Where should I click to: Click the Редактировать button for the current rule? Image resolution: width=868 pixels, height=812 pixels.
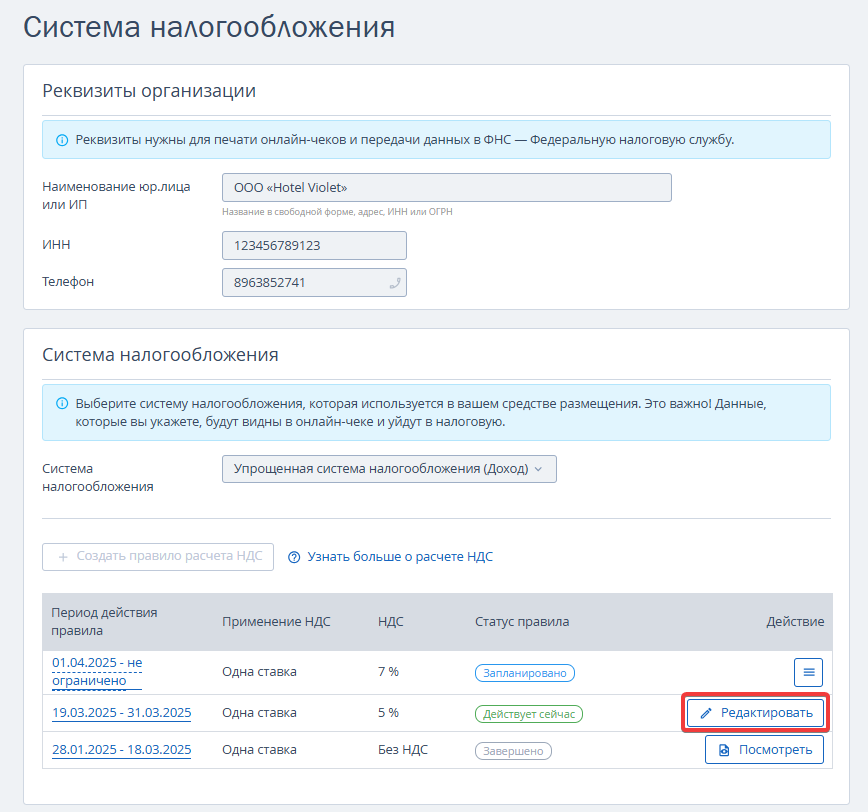(756, 713)
